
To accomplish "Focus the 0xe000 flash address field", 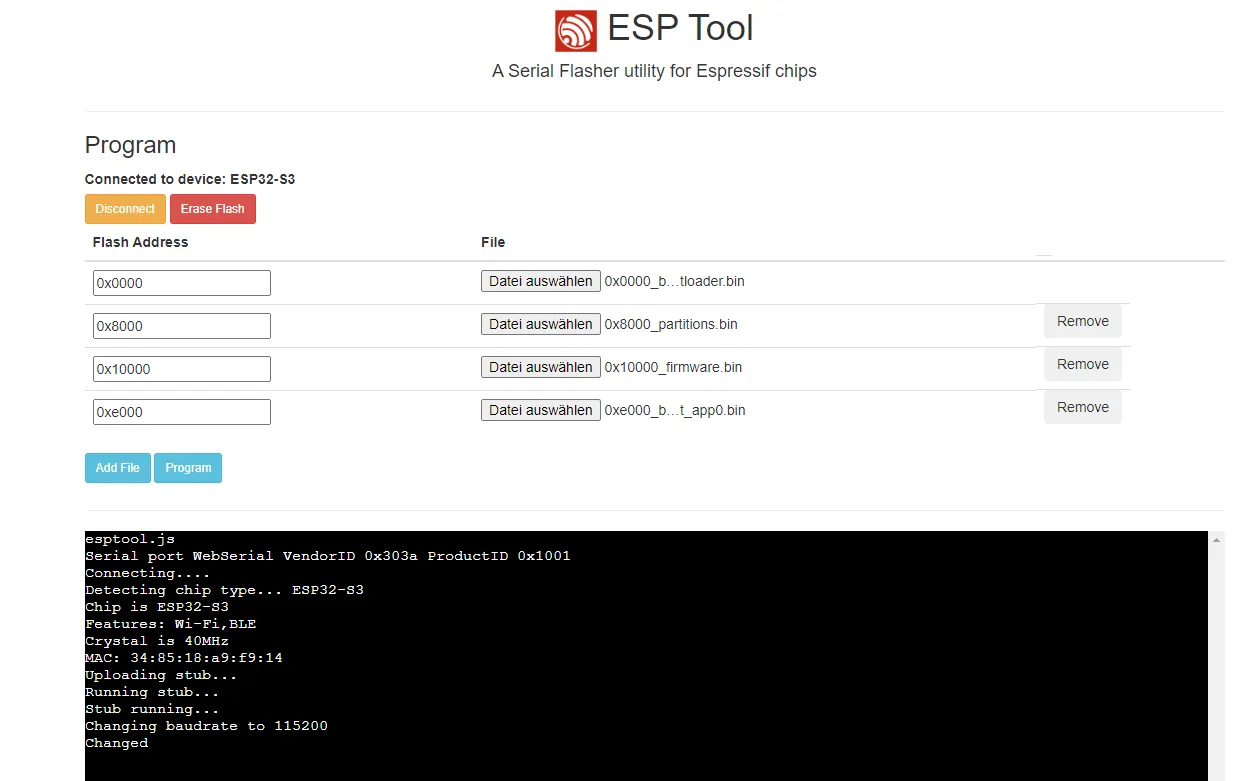I will point(182,412).
